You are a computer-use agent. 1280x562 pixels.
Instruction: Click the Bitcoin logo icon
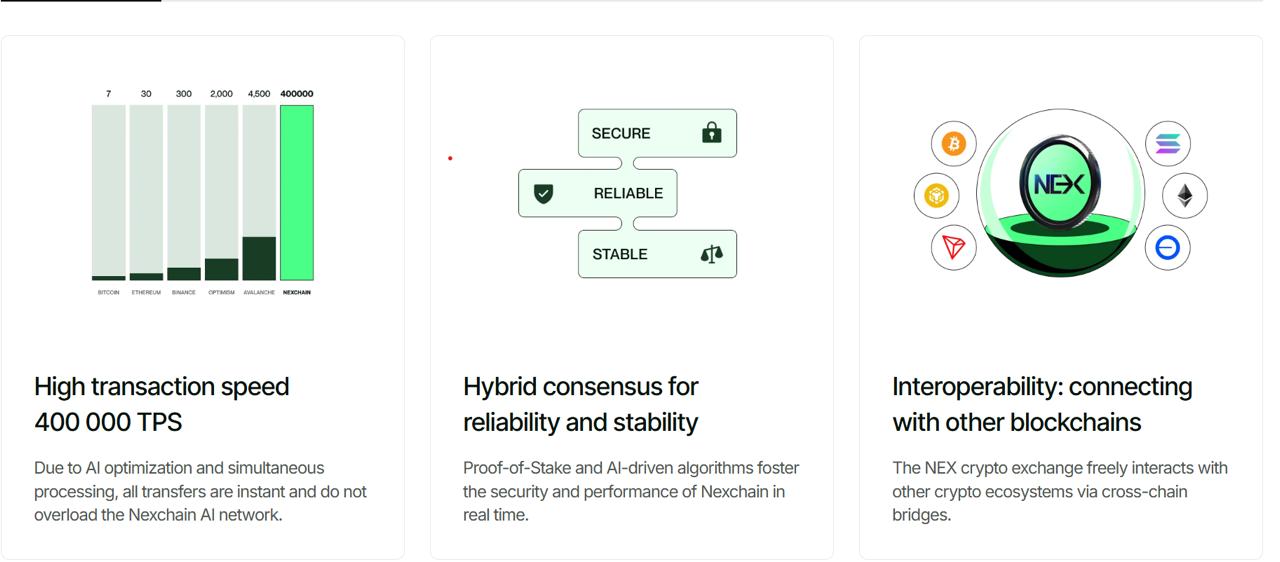tap(953, 144)
